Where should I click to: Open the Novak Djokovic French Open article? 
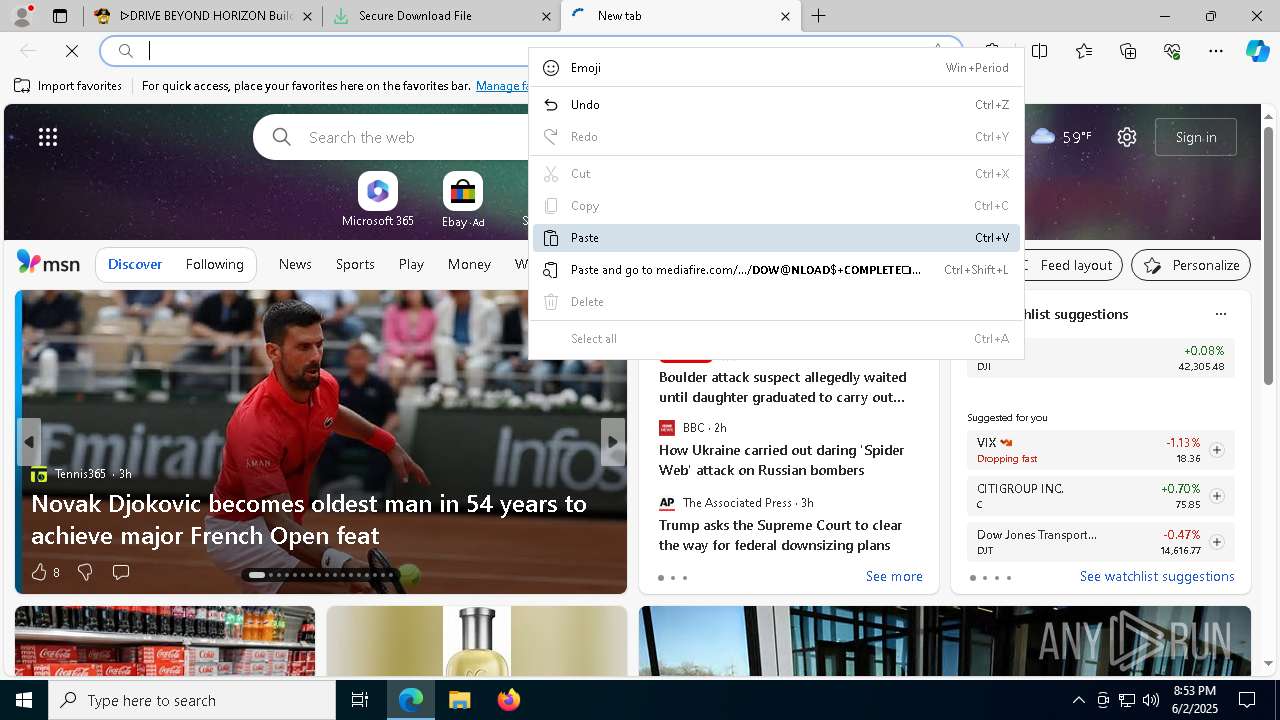point(309,520)
